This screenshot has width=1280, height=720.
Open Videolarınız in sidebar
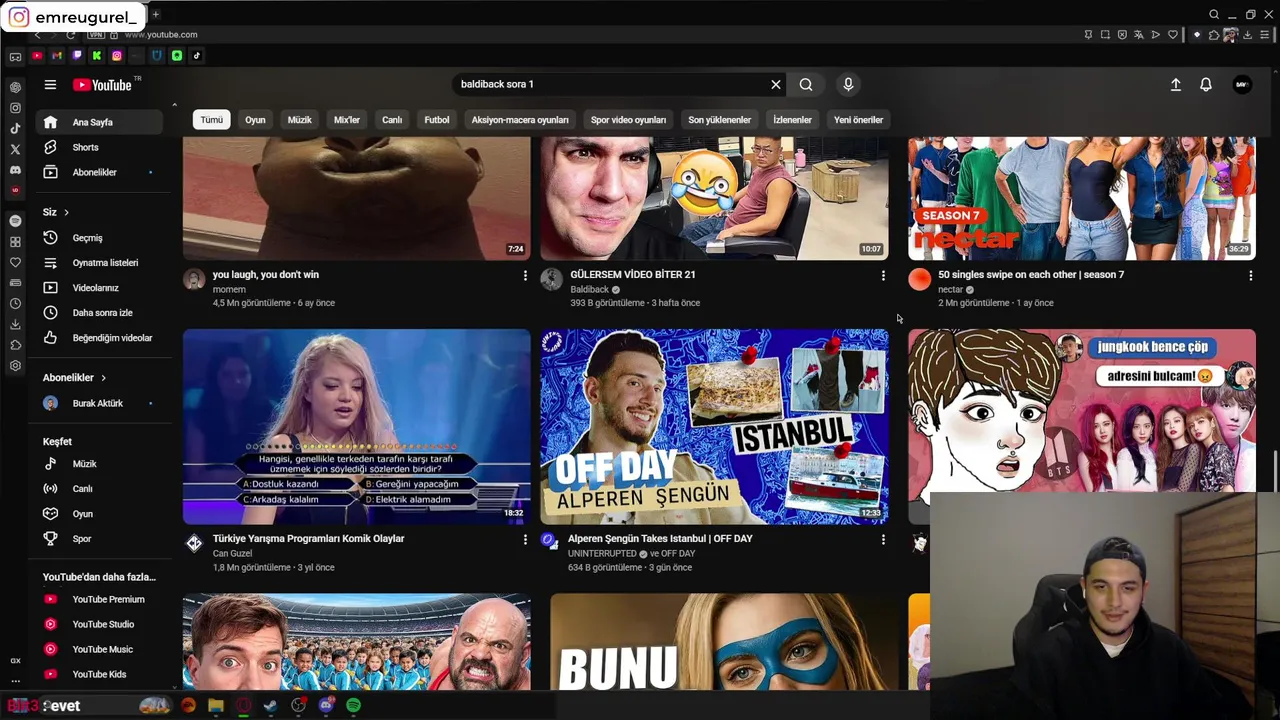(99, 288)
